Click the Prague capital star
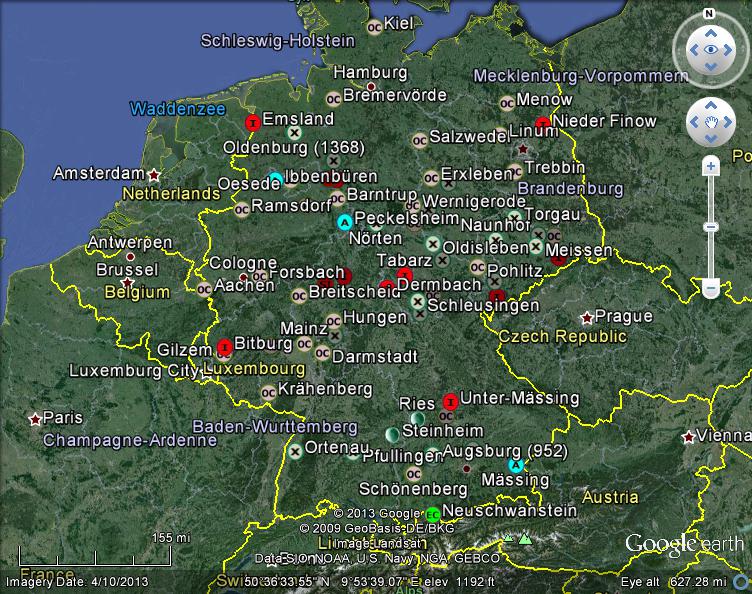 (x=587, y=317)
